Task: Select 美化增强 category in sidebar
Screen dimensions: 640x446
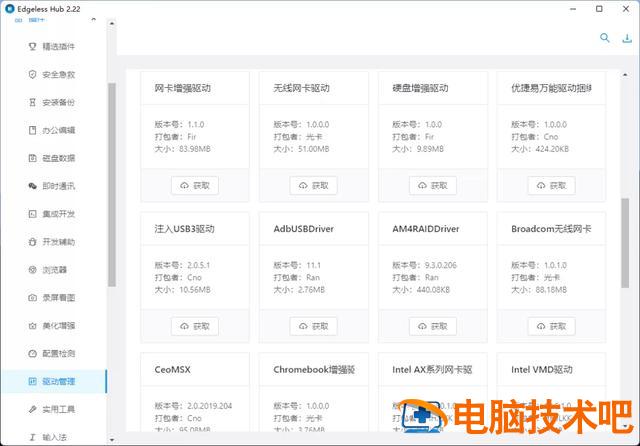Action: (53, 326)
